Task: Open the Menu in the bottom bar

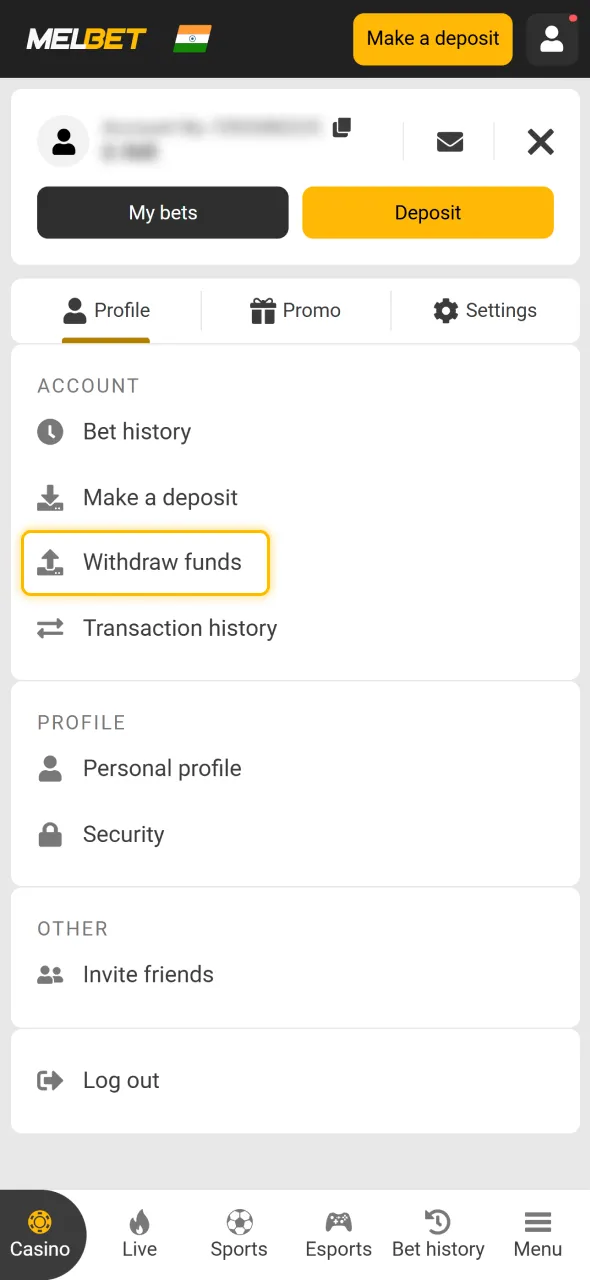Action: point(537,1233)
